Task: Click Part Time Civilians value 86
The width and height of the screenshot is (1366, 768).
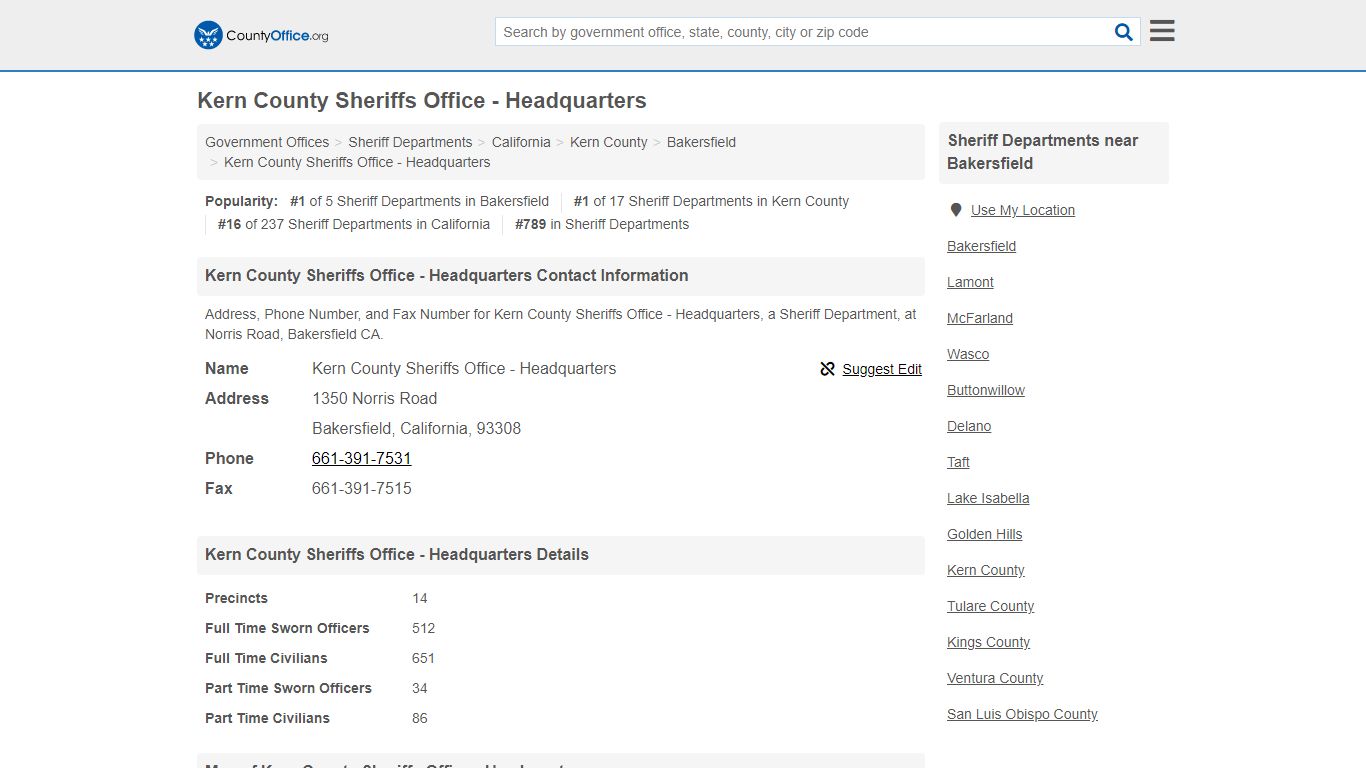Action: coord(420,718)
